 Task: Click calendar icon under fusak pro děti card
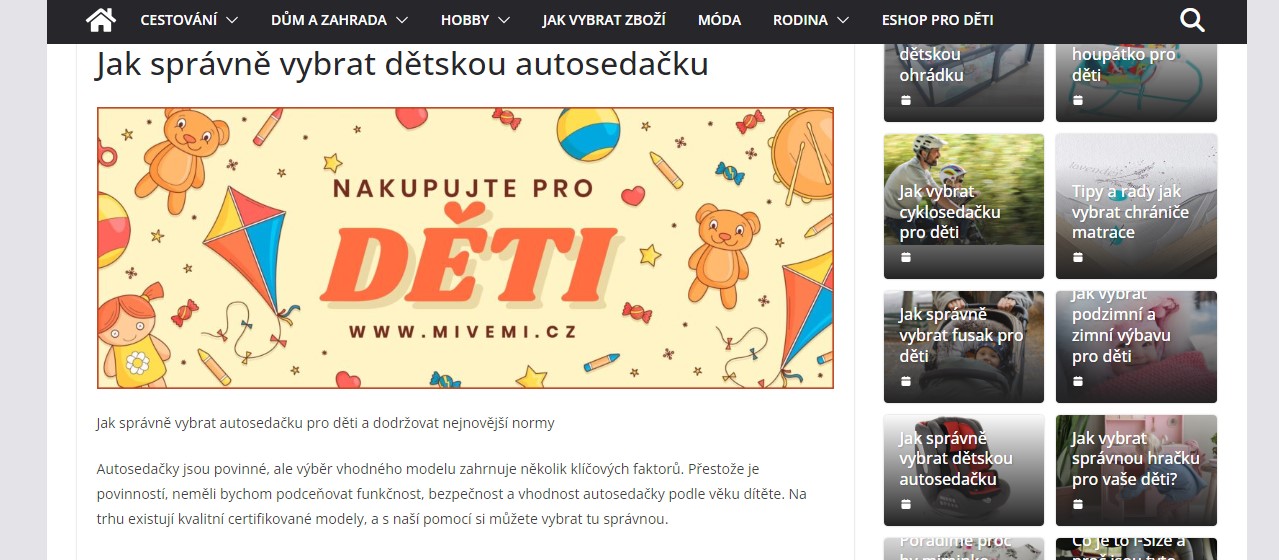click(905, 381)
